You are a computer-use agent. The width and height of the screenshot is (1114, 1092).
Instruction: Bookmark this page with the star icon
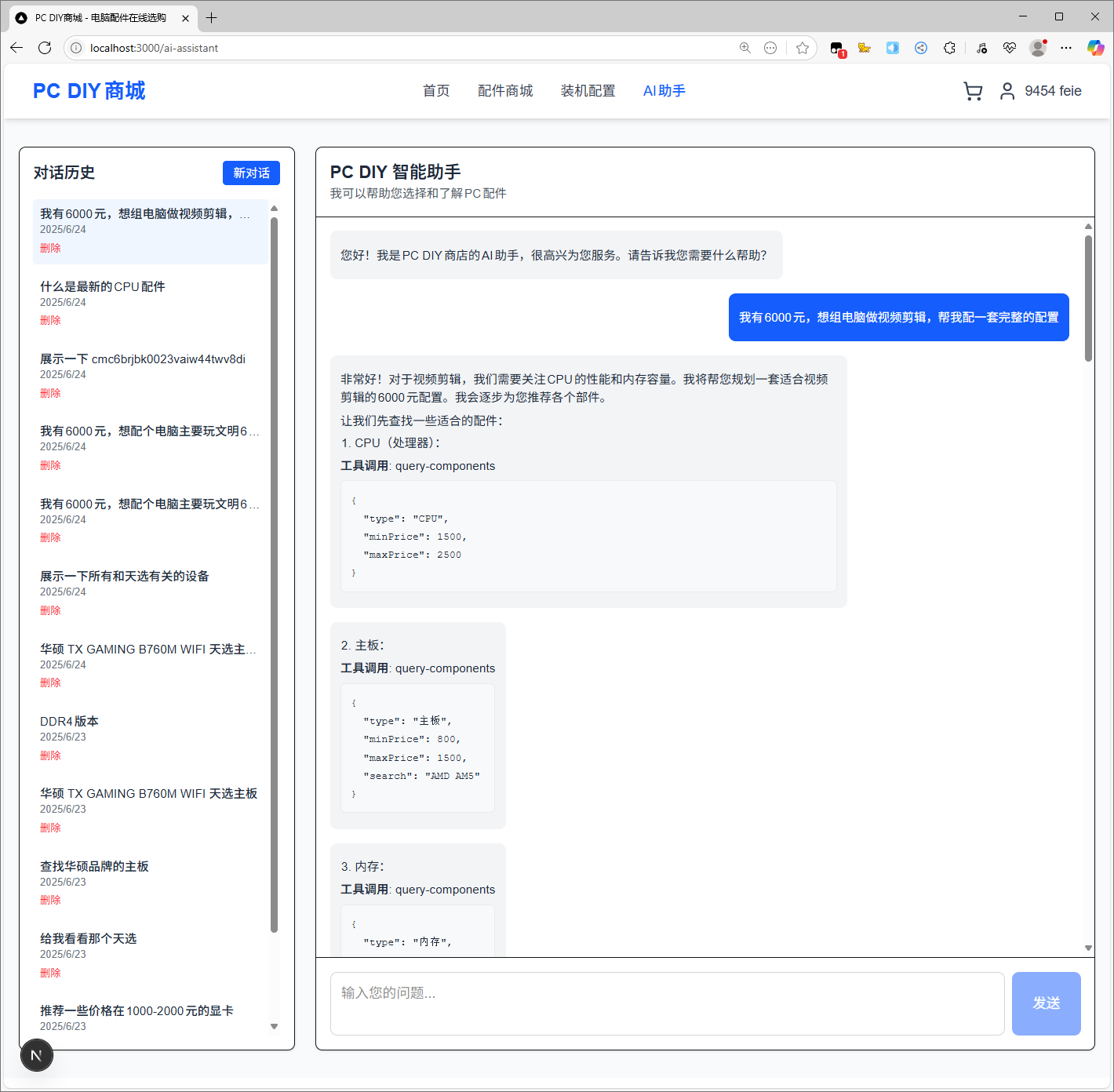click(802, 48)
